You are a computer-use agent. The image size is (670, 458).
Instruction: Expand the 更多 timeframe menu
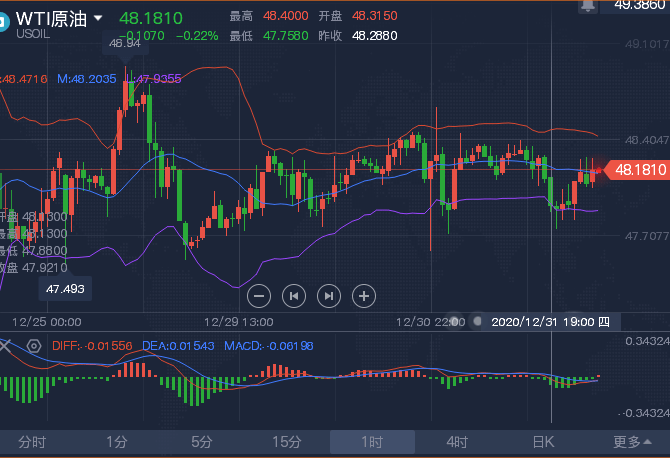pyautogui.click(x=632, y=442)
